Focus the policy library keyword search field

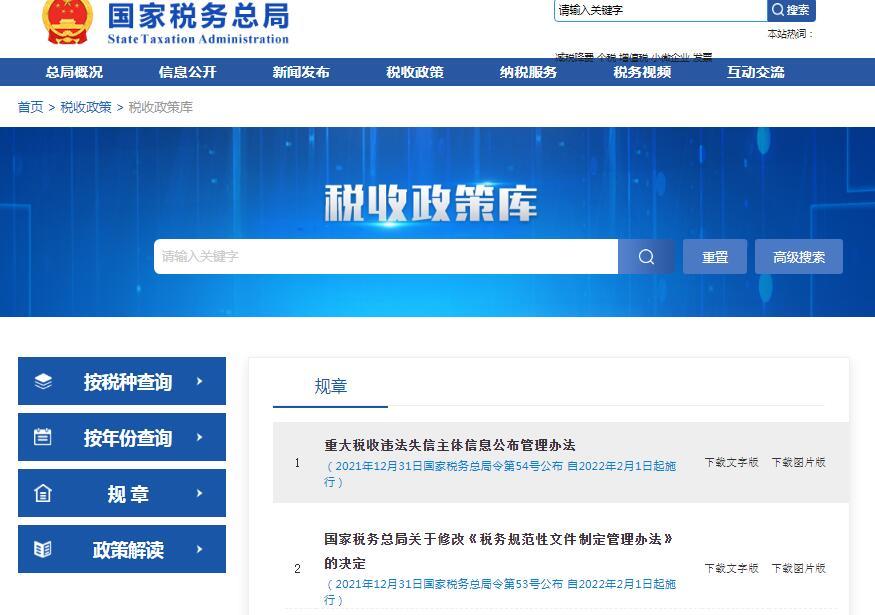tap(385, 257)
